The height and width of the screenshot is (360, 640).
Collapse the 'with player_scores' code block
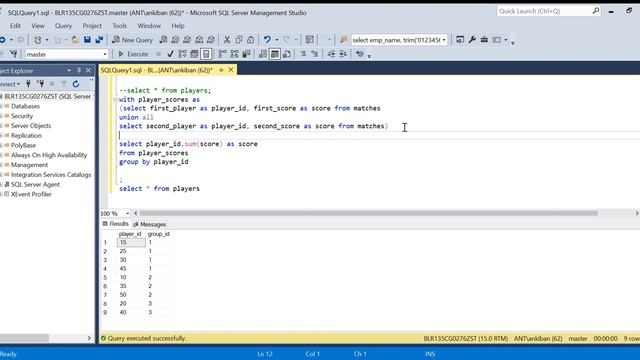point(116,99)
